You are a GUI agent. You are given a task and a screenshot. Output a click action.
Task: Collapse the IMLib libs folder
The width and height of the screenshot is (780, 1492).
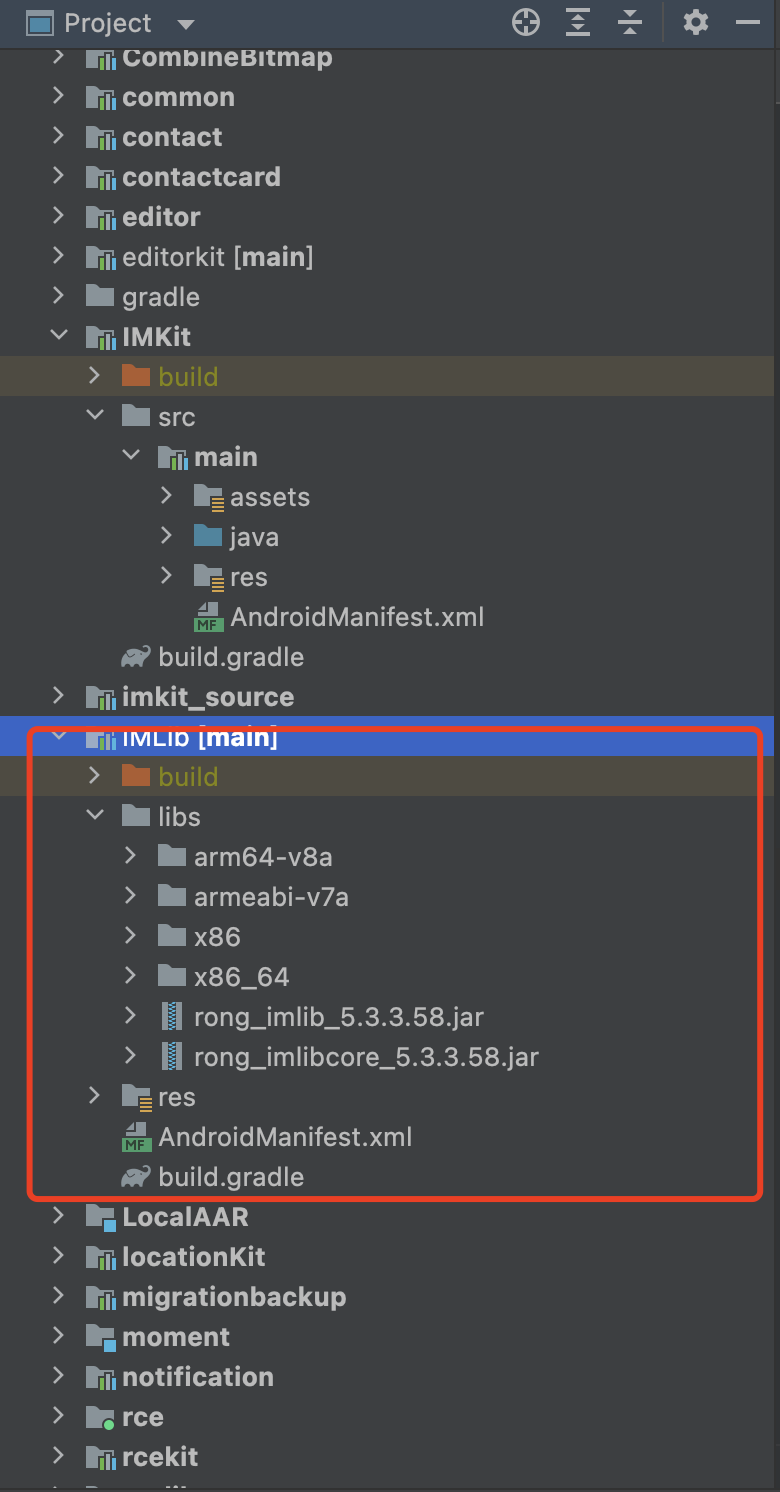click(x=94, y=817)
